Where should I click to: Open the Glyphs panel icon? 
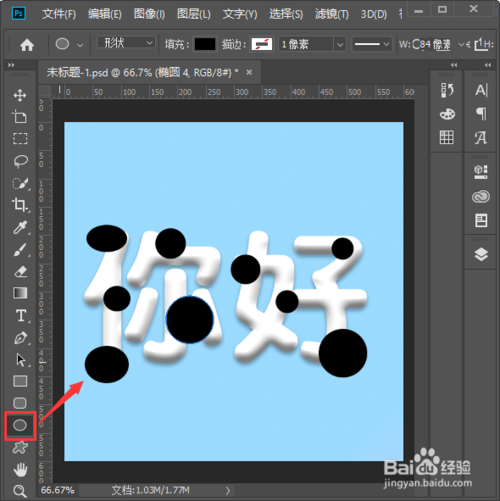[x=481, y=138]
